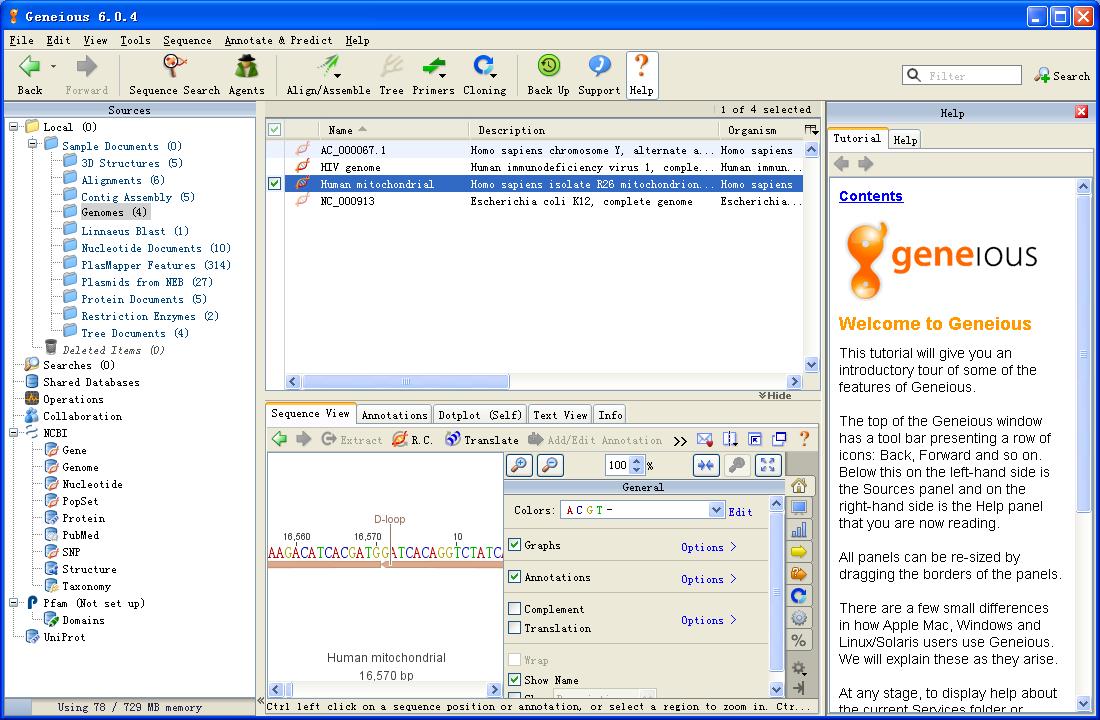Collapse the Pfam tree node
This screenshot has width=1100, height=720.
(x=13, y=603)
